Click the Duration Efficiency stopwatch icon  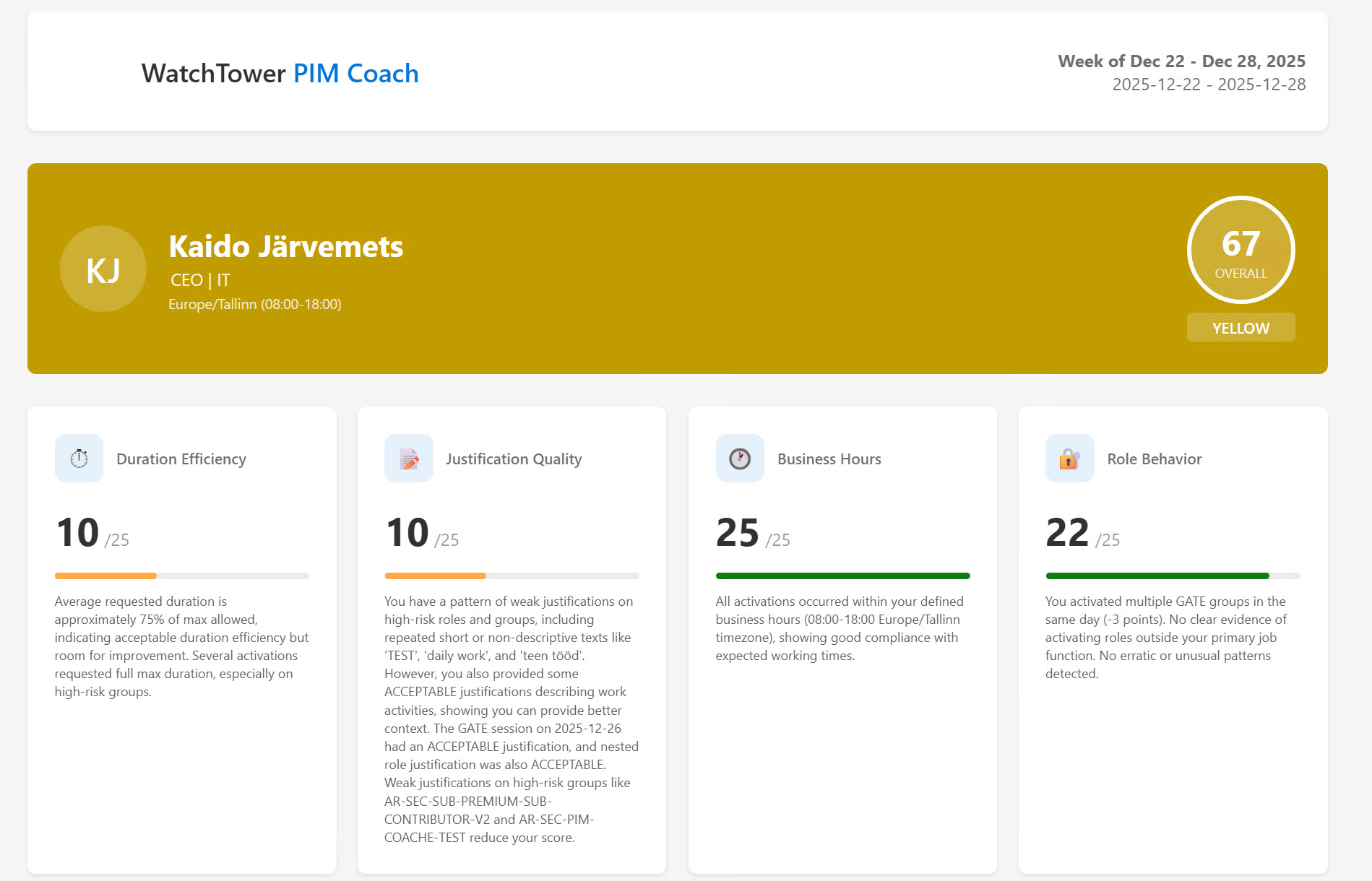pos(78,458)
